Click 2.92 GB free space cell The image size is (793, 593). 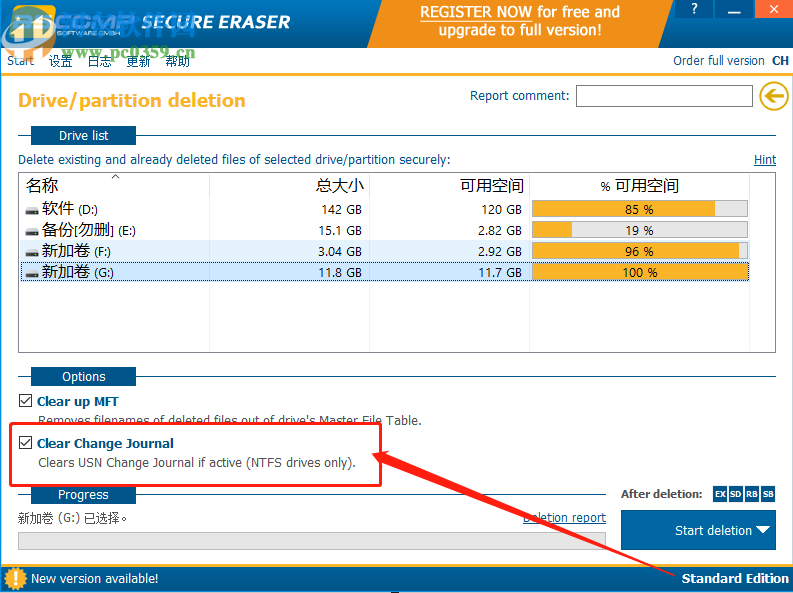[x=500, y=252]
